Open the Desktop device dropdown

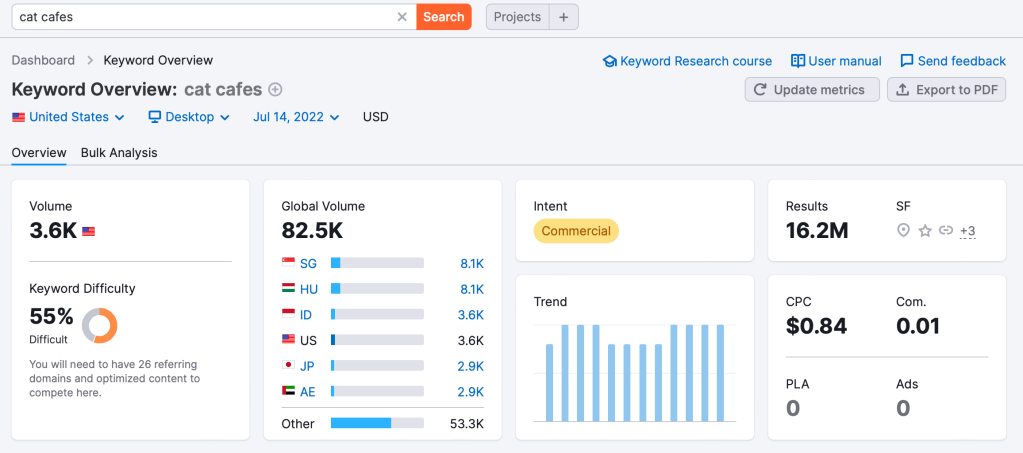[189, 117]
